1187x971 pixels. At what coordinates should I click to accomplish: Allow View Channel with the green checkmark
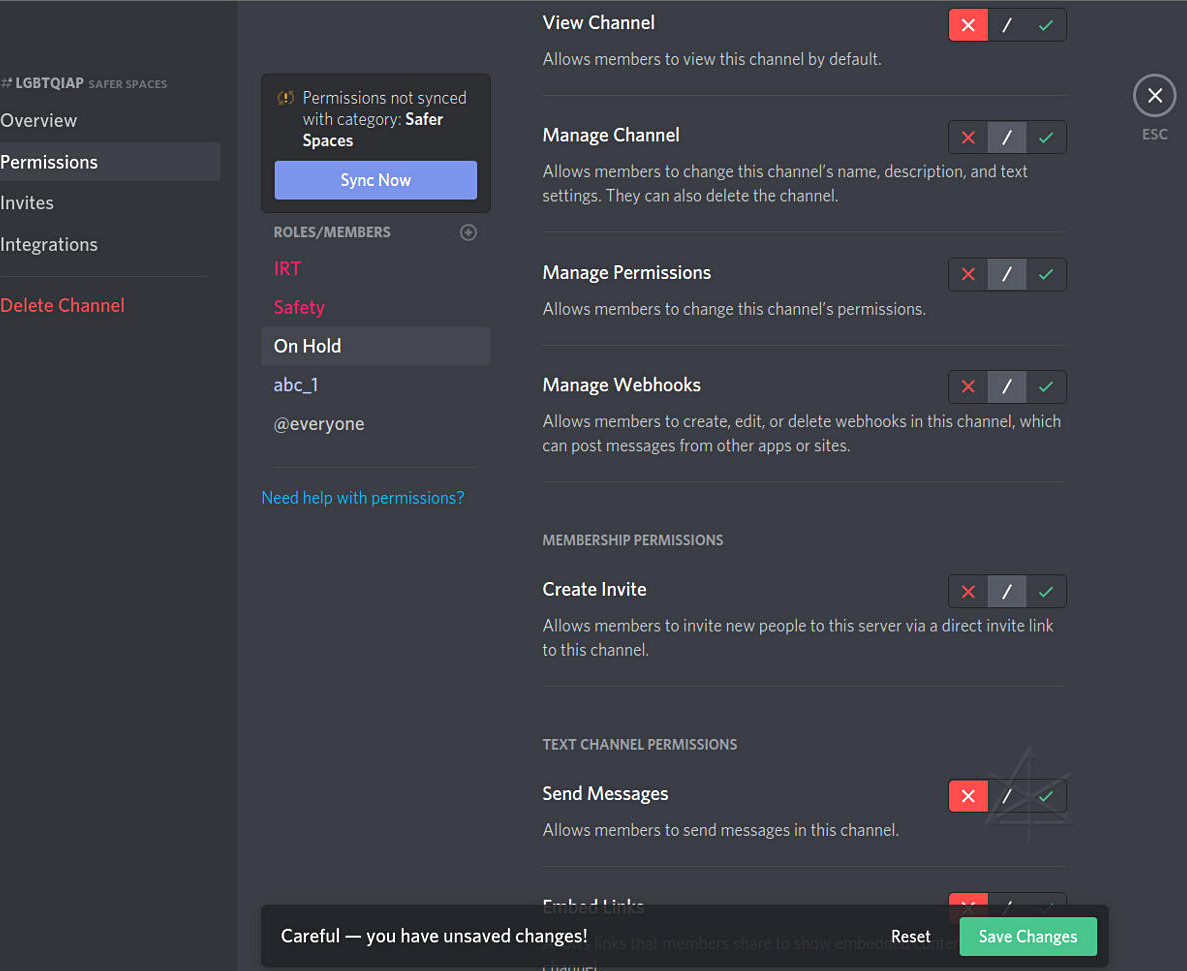point(1046,25)
